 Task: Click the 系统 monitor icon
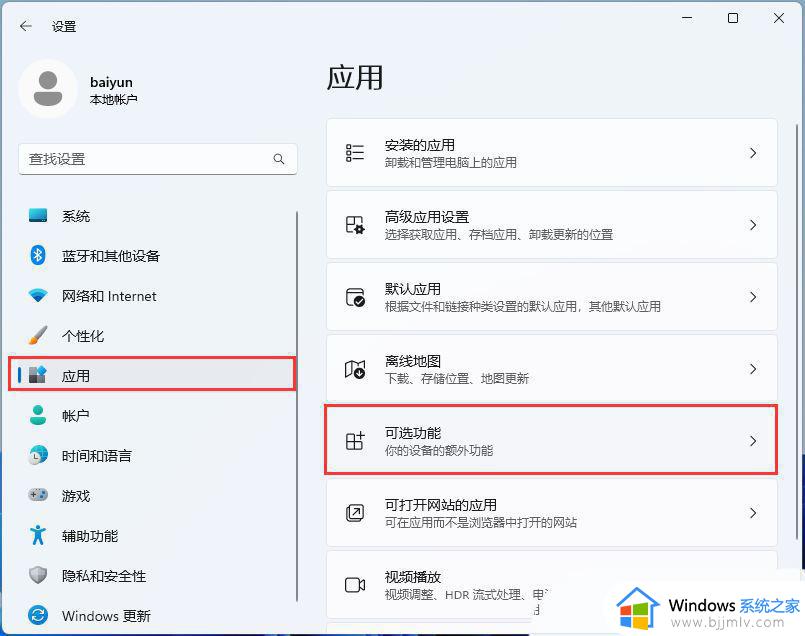coord(38,216)
